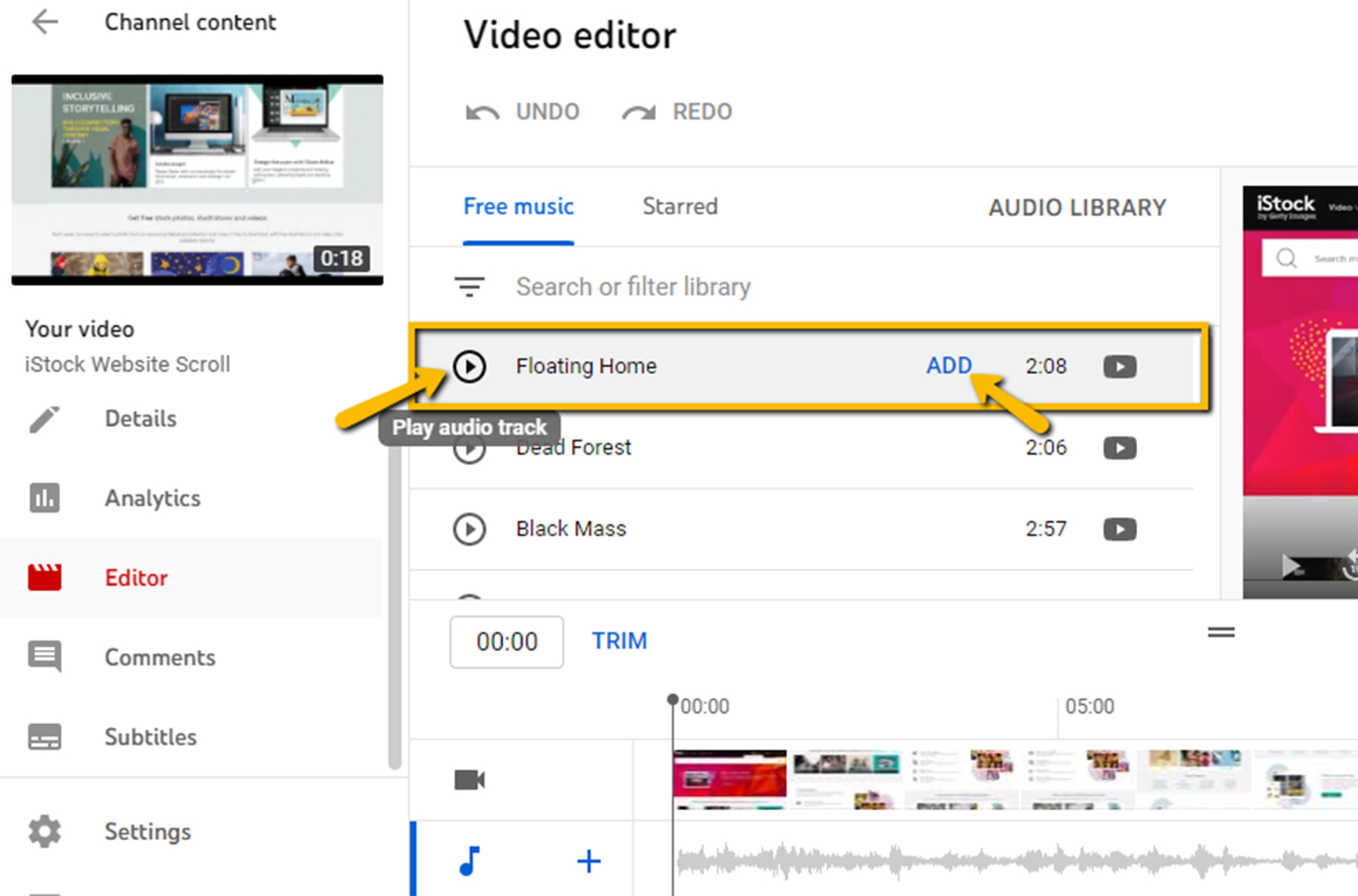Click the video track camera icon
1358x896 pixels.
pyautogui.click(x=469, y=780)
